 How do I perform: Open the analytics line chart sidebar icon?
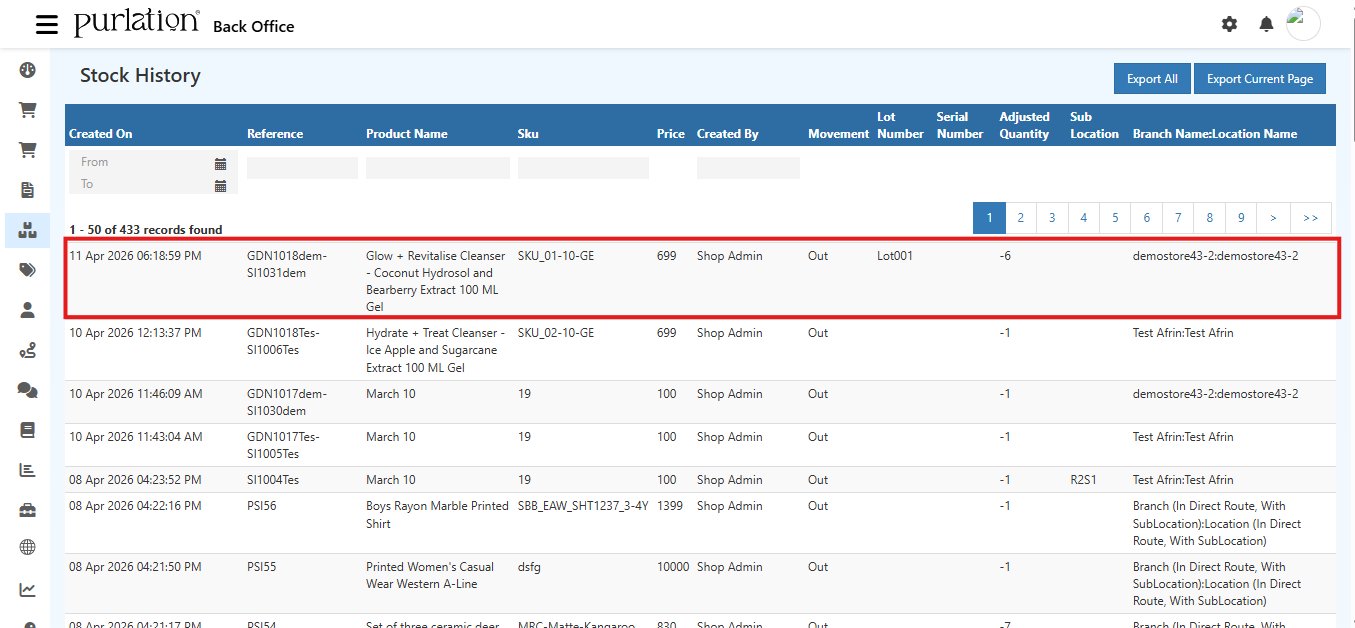(27, 587)
